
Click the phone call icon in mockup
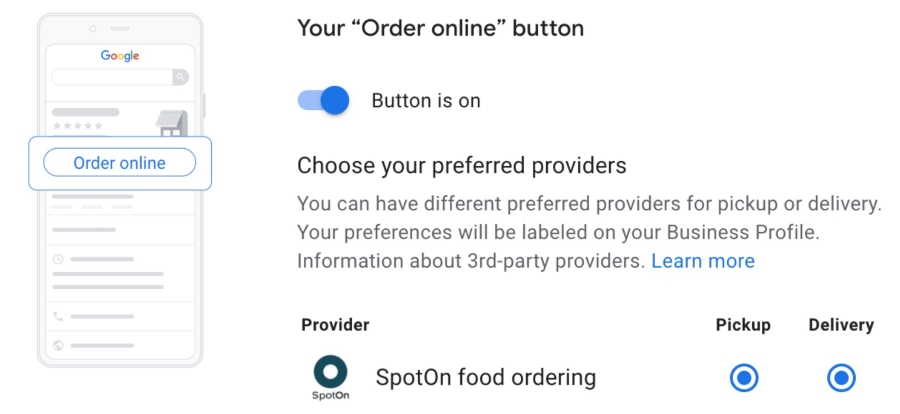click(x=58, y=316)
